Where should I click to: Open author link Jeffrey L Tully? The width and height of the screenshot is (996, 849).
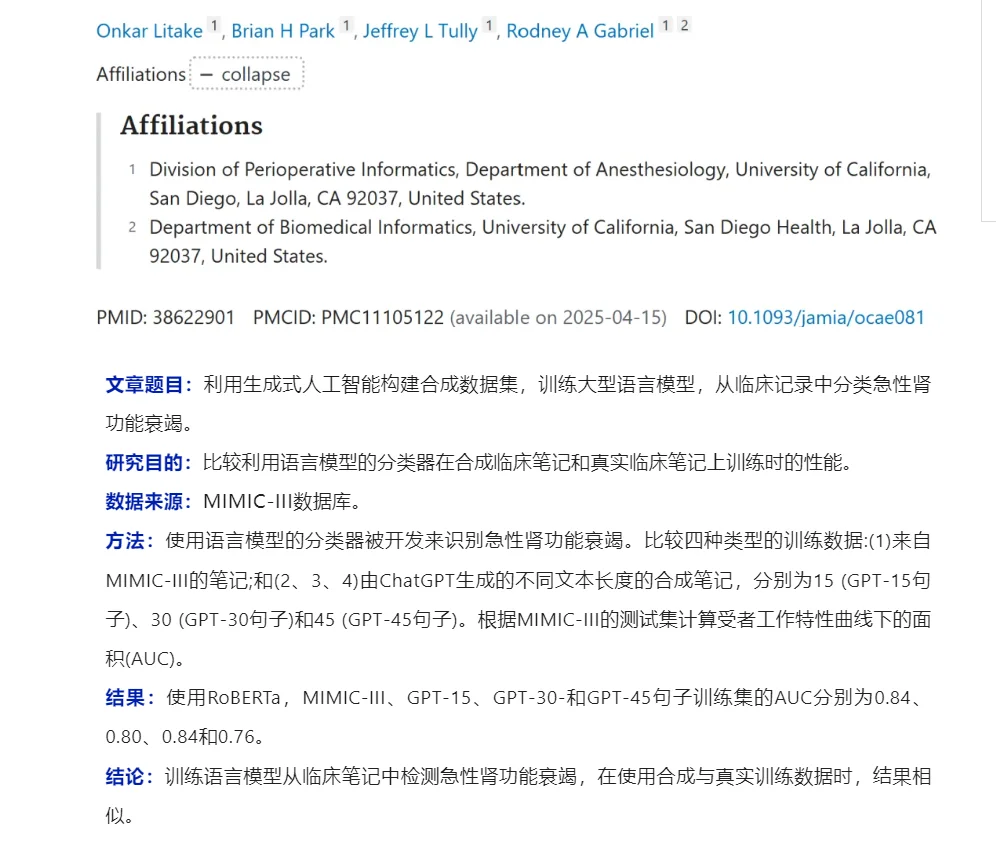[x=420, y=30]
